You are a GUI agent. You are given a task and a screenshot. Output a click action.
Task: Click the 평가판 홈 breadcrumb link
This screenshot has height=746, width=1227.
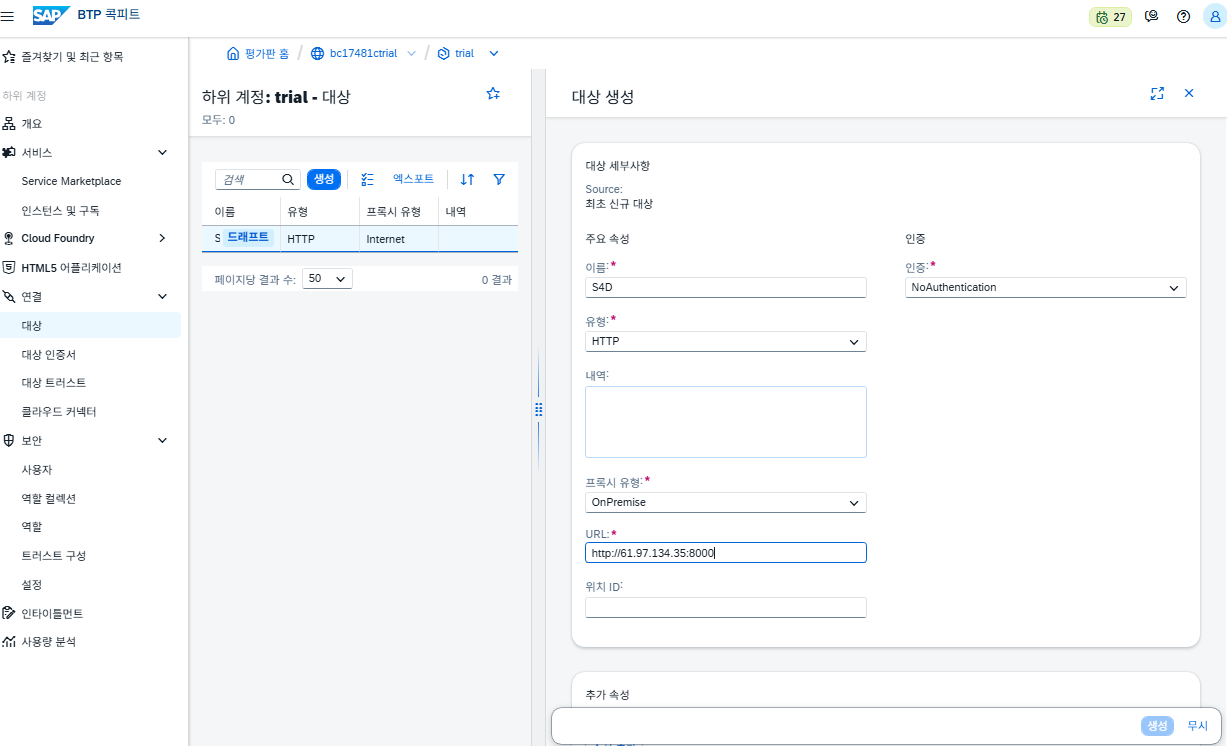pos(267,53)
